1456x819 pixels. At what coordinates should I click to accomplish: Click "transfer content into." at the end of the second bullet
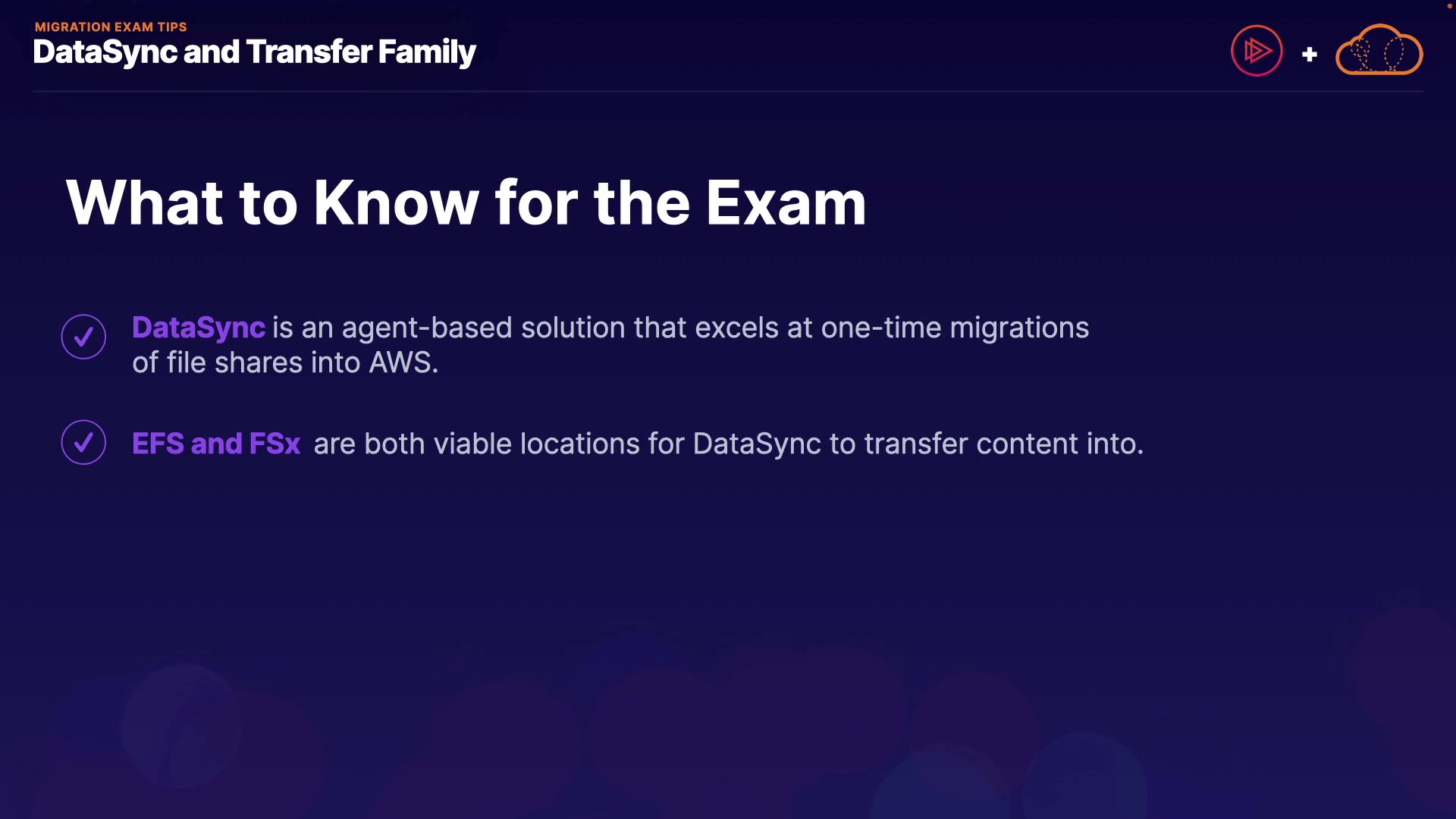(x=1004, y=444)
